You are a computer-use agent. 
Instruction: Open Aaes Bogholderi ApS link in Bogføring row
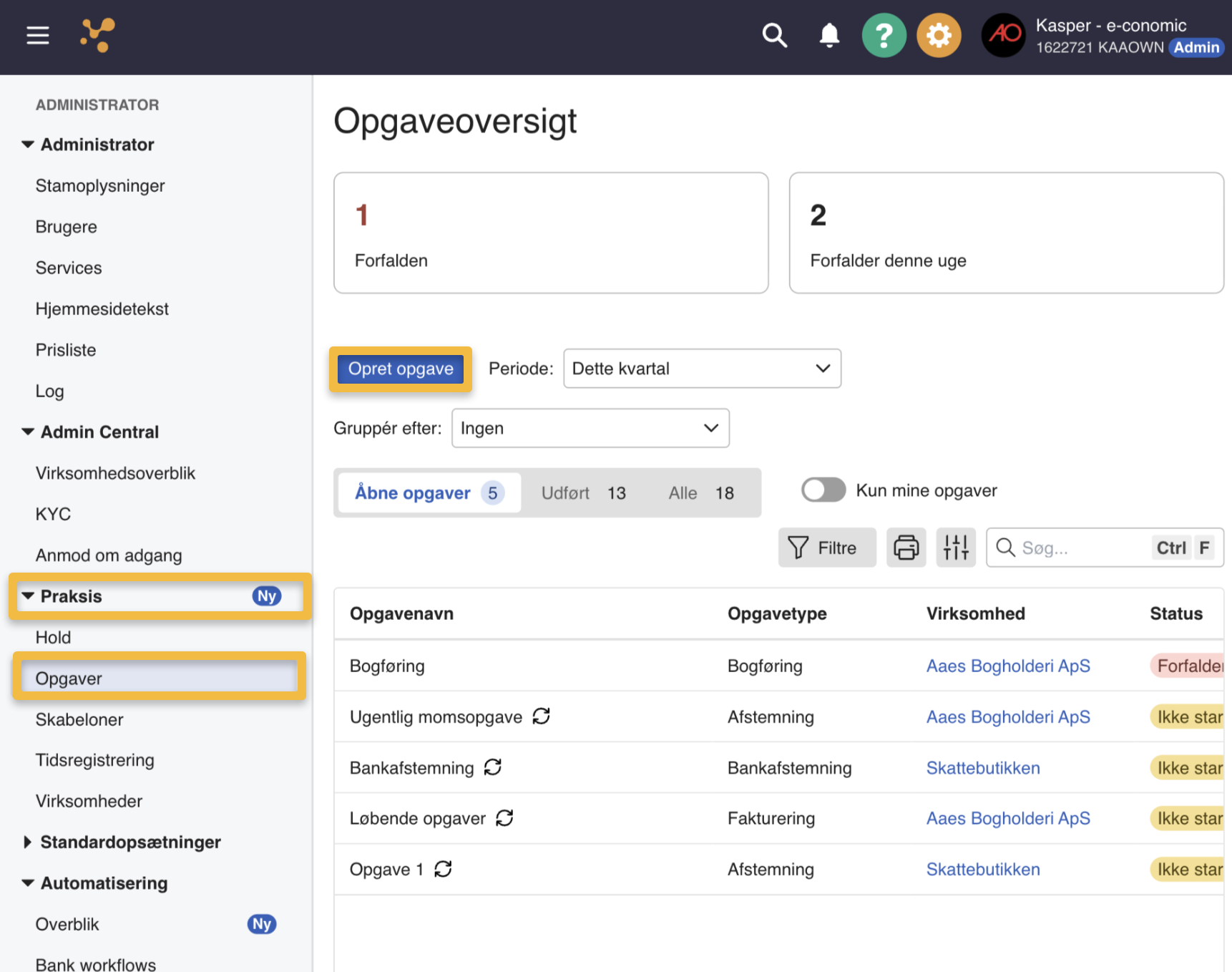tap(1008, 666)
